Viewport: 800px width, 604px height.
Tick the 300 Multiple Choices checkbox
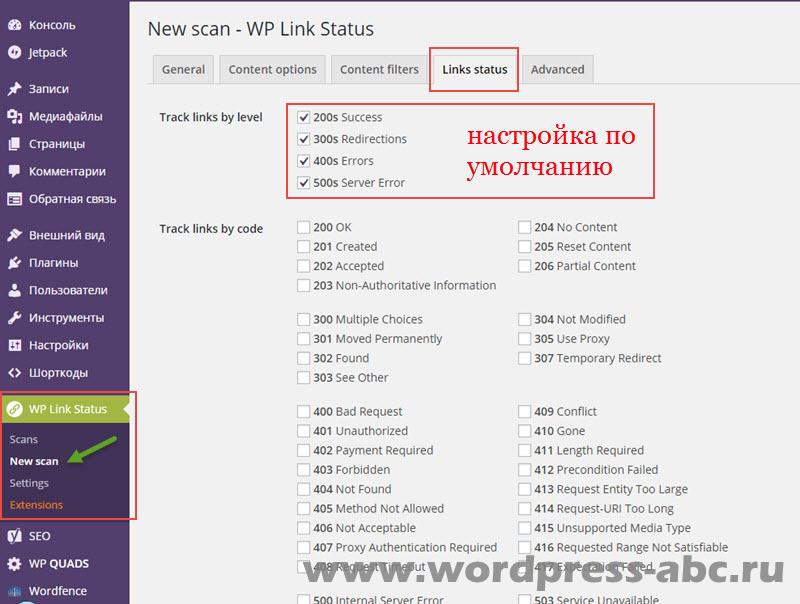tap(304, 319)
